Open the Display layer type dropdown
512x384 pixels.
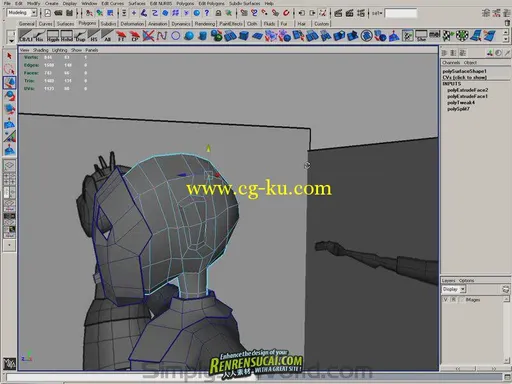pos(463,289)
